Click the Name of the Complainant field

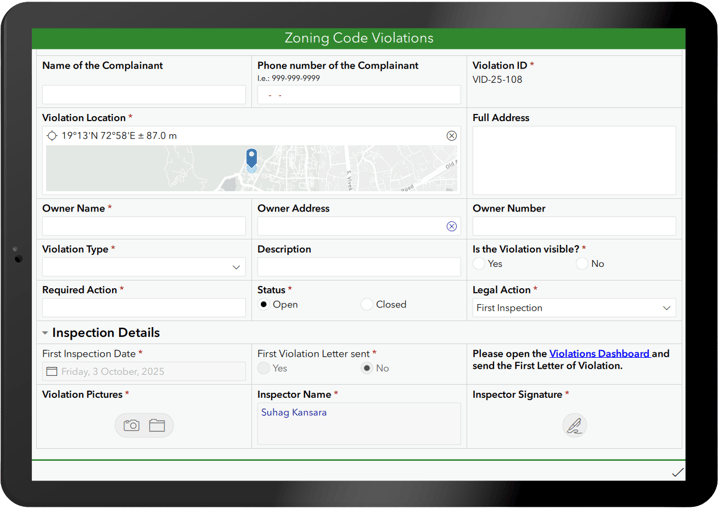pyautogui.click(x=143, y=94)
